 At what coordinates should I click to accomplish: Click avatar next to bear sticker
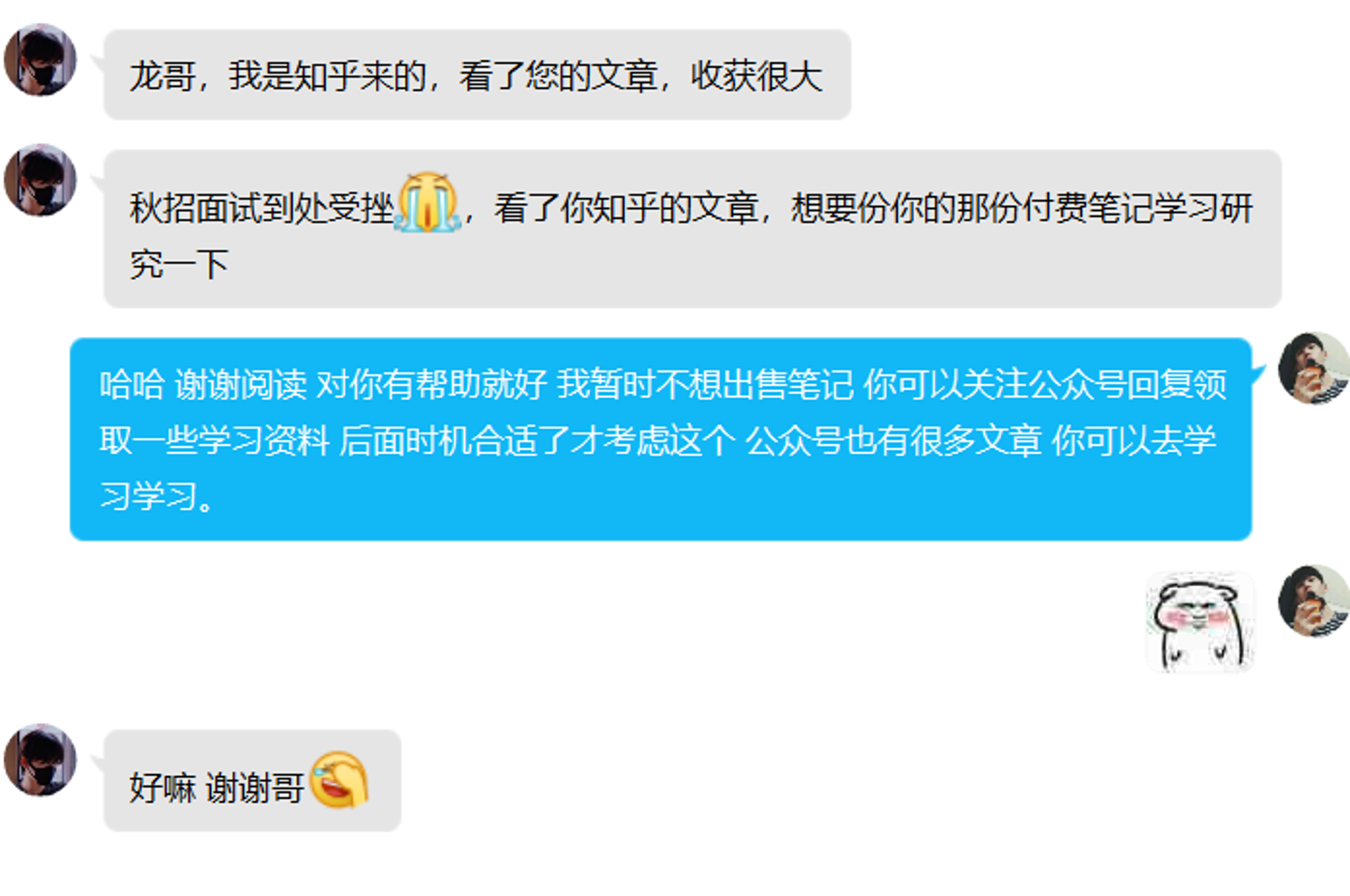tap(1314, 600)
